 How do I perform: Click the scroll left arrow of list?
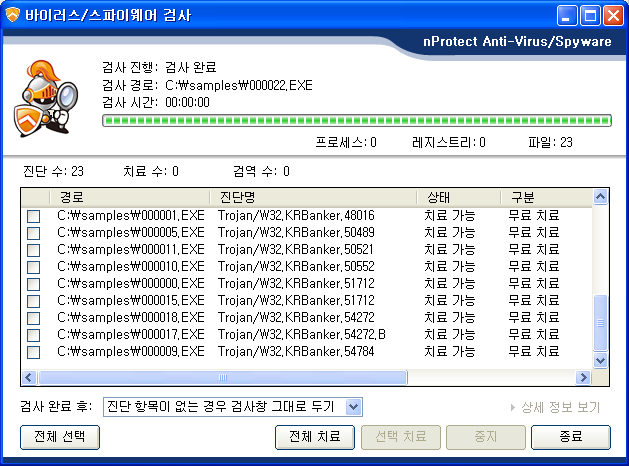point(29,377)
